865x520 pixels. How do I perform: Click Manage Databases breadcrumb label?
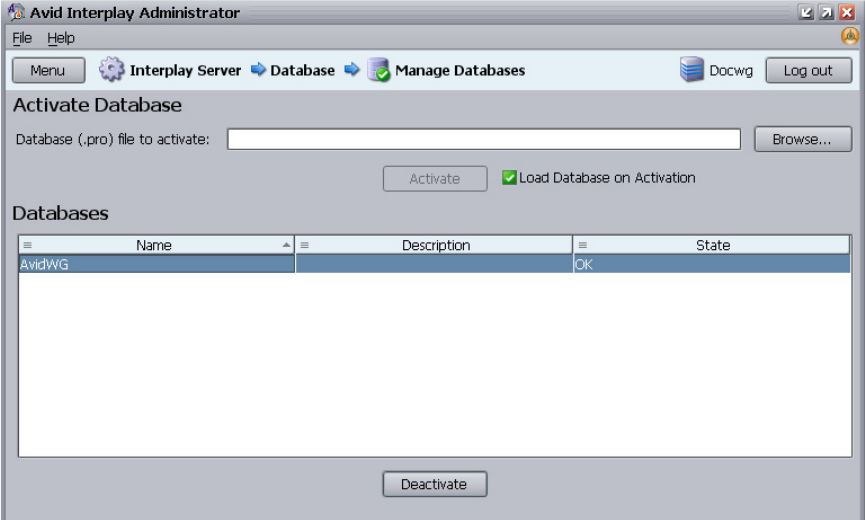click(460, 71)
